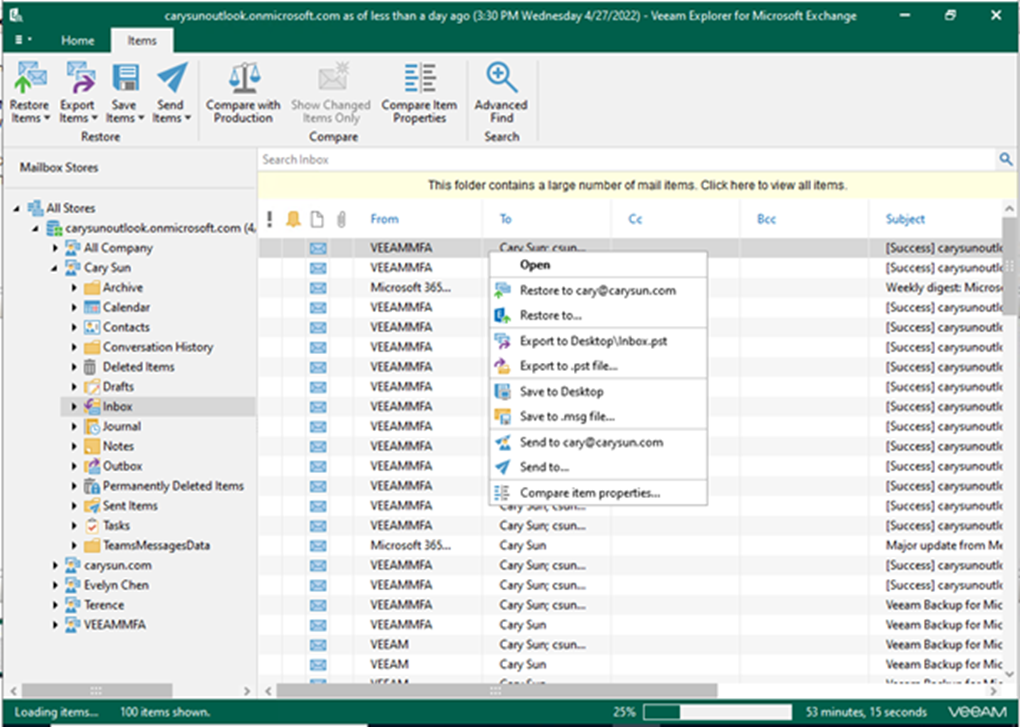Click Compare Item Properties icon
This screenshot has height=727, width=1020.
420,78
